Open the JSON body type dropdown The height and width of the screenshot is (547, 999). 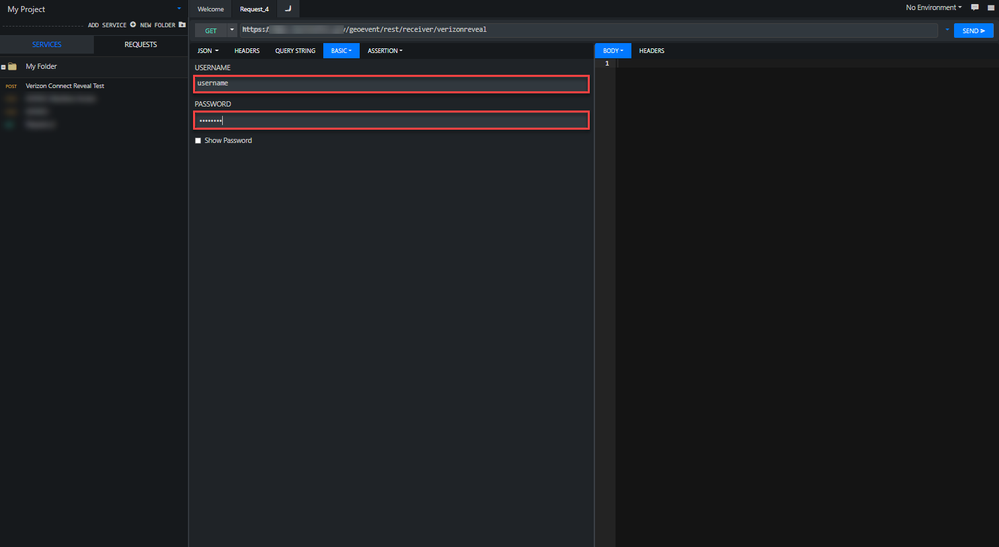208,51
